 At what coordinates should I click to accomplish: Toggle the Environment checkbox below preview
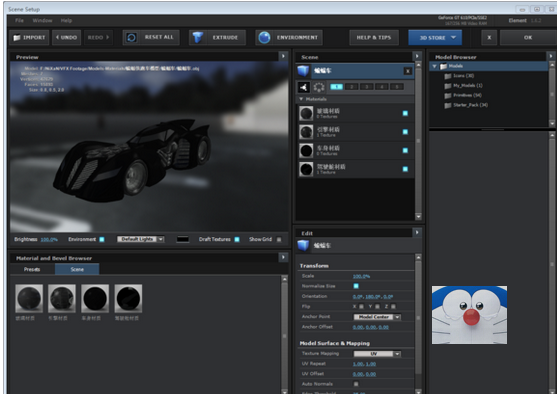coord(102,239)
